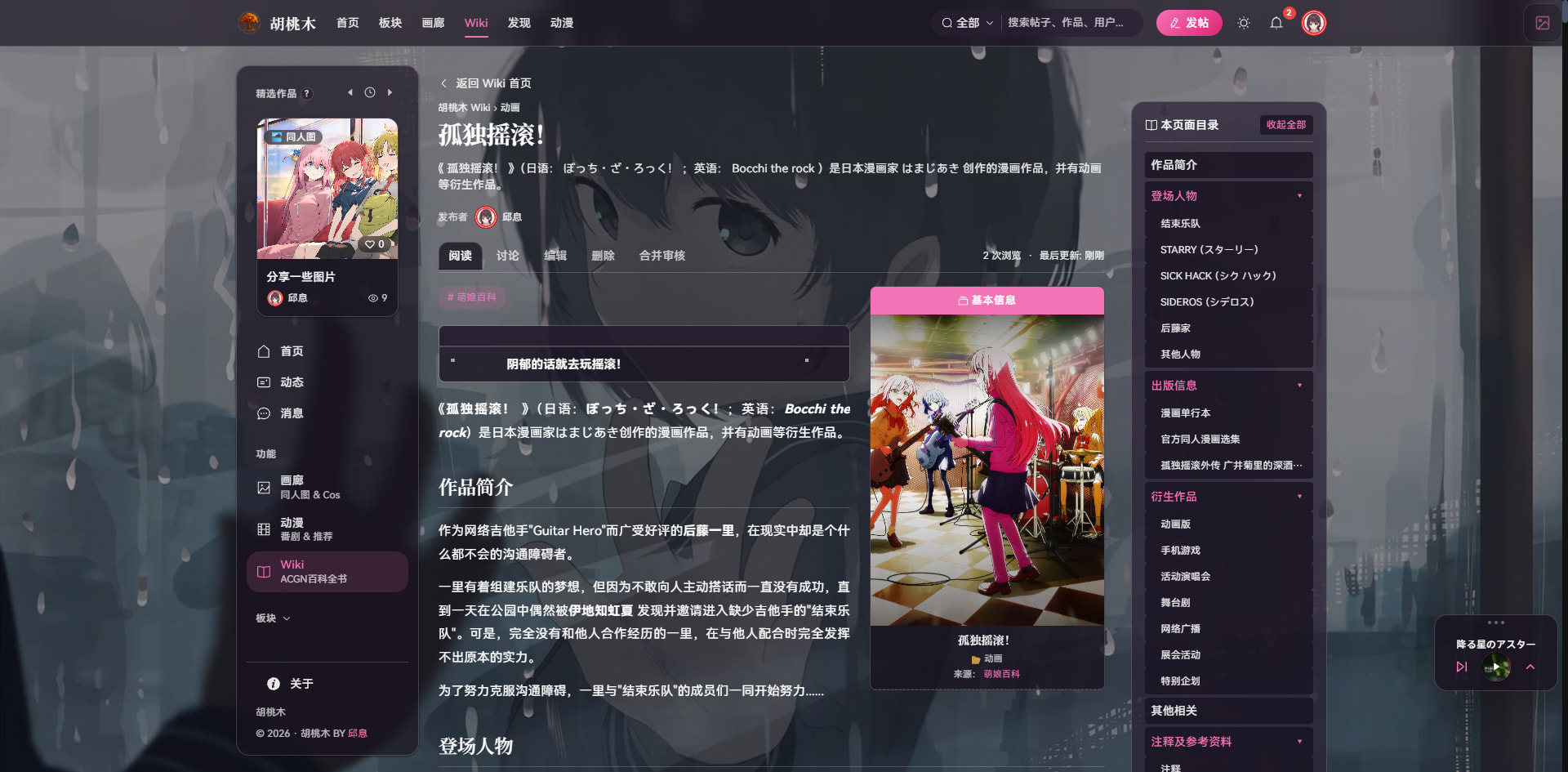Open 动态 in the left sidebar
The width and height of the screenshot is (1568, 772).
[327, 382]
